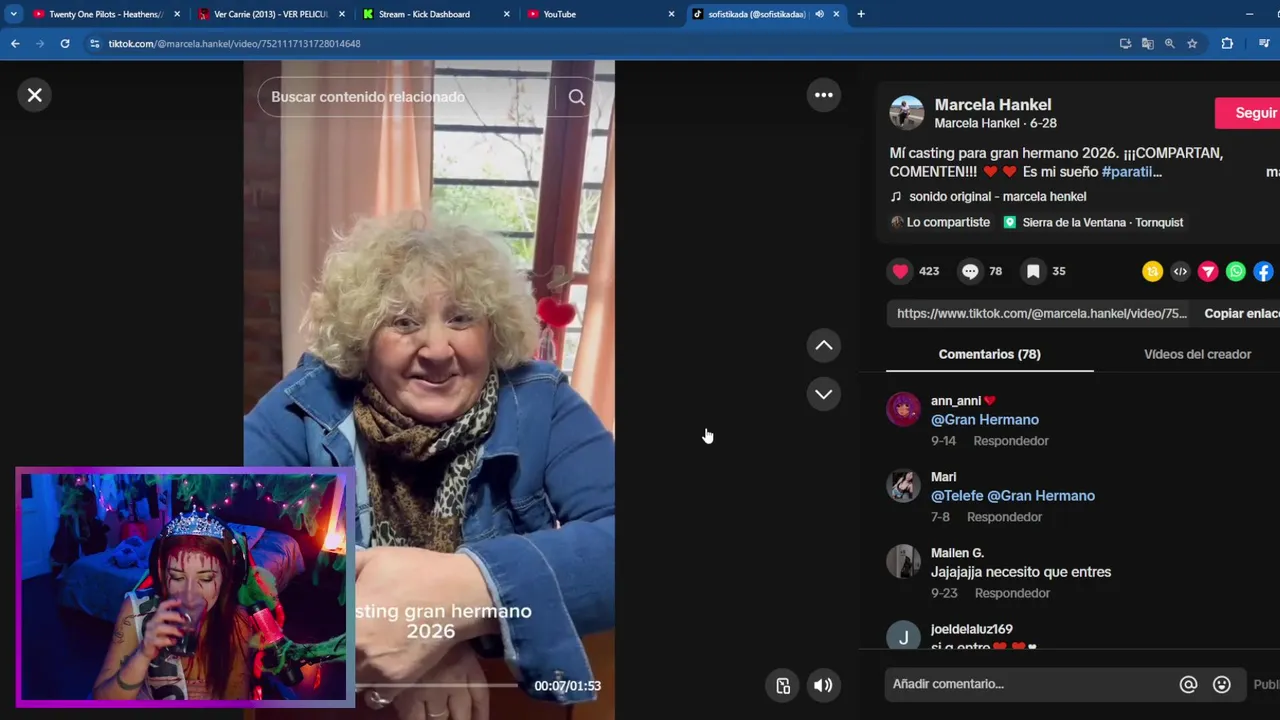Switch to Twenty One Pilots - Heathens tab
Image resolution: width=1280 pixels, height=720 pixels.
point(106,14)
